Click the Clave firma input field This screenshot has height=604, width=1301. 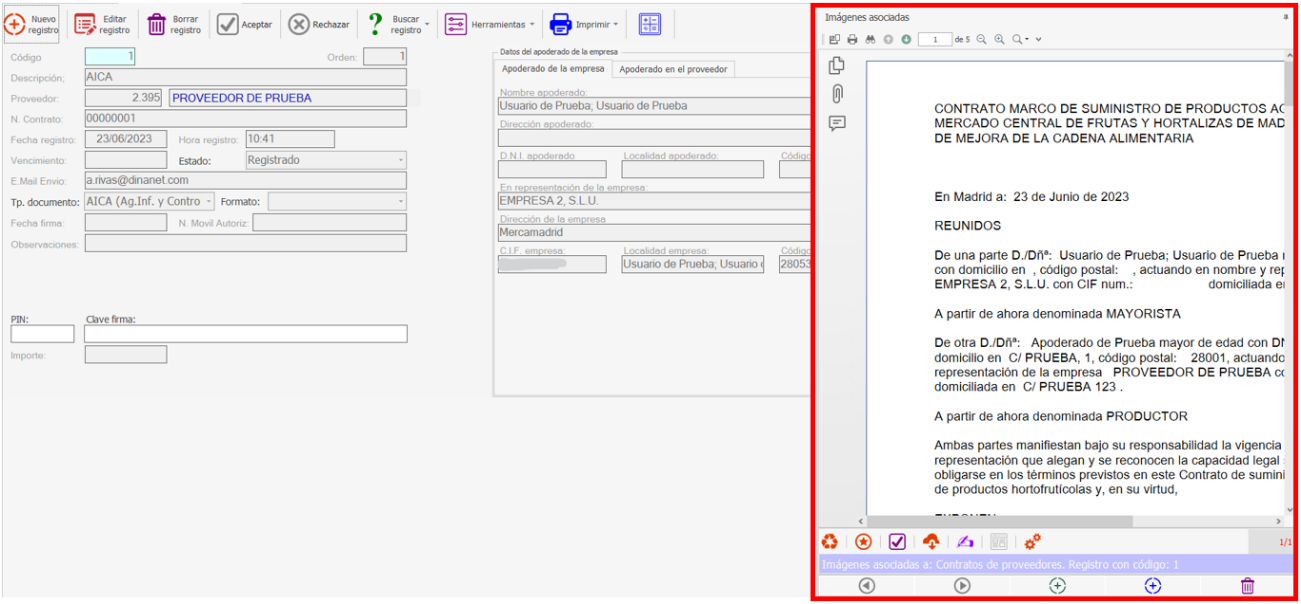246,334
